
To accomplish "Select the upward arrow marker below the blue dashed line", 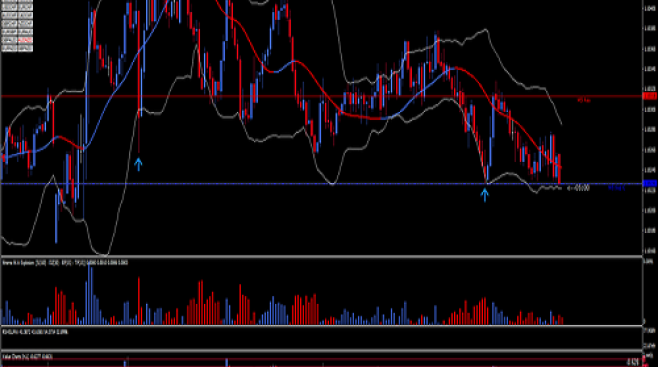I will pos(485,195).
